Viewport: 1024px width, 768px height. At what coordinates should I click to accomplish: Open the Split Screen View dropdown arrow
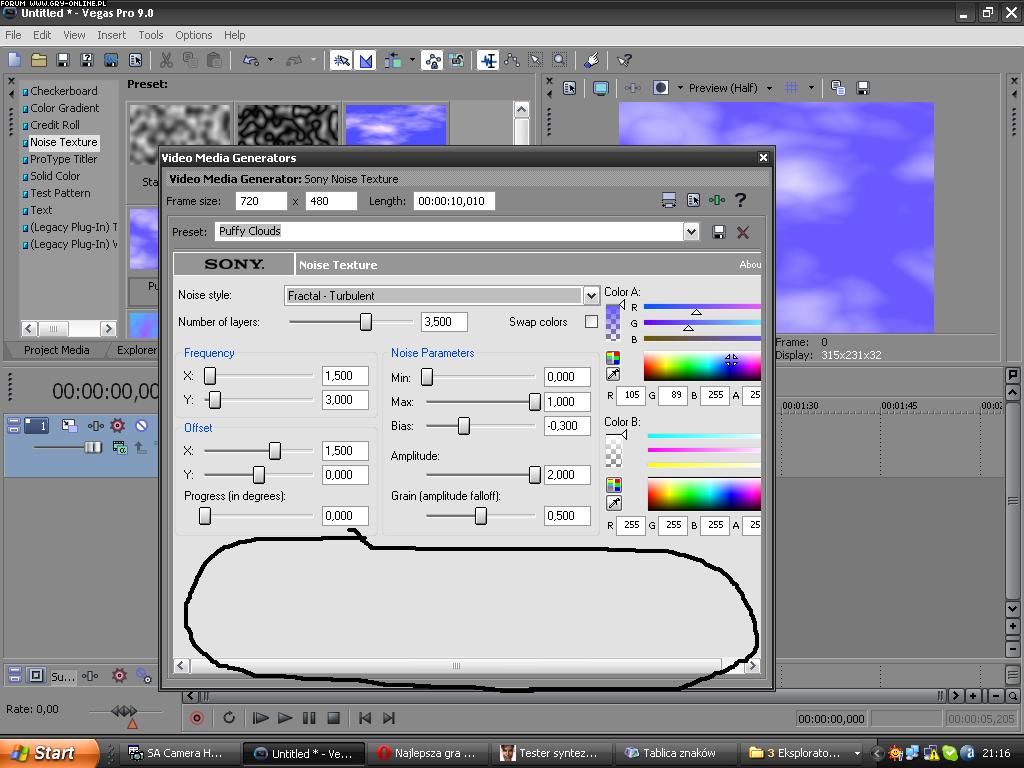point(680,88)
